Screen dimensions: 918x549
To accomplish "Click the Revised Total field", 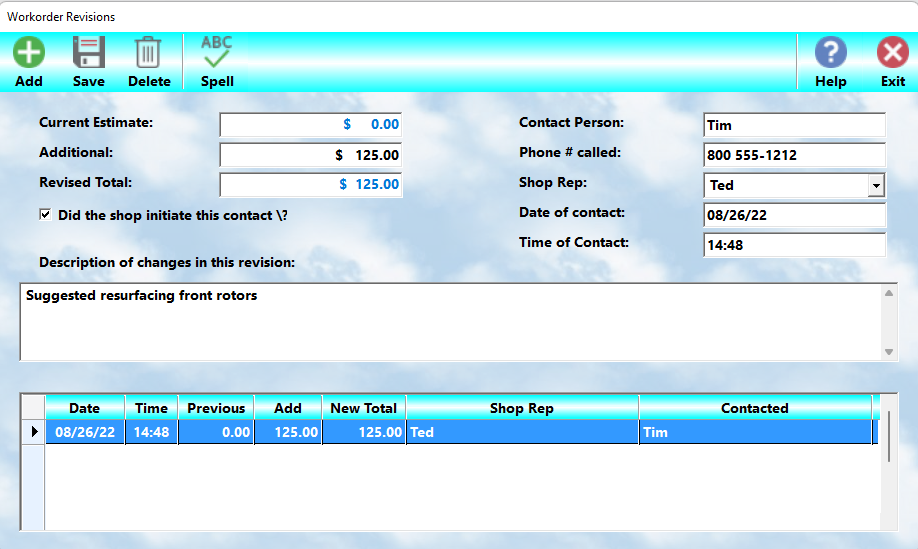I will click(x=311, y=184).
